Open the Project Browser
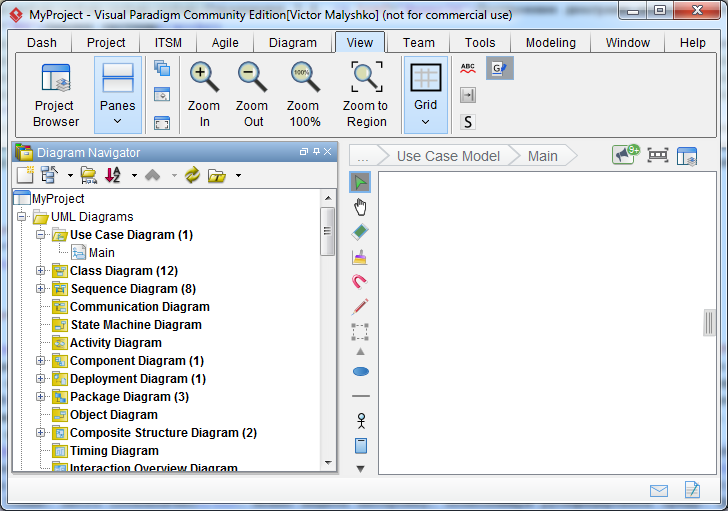Viewport: 728px width, 511px height. pyautogui.click(x=56, y=95)
